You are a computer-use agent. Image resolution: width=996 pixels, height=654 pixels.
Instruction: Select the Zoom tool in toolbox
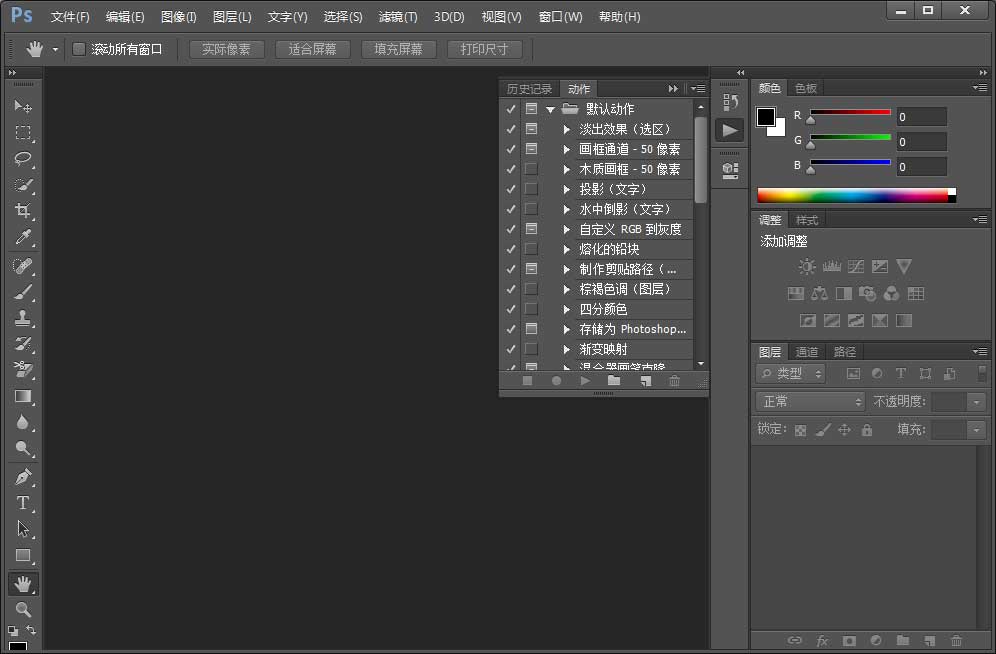tap(23, 610)
